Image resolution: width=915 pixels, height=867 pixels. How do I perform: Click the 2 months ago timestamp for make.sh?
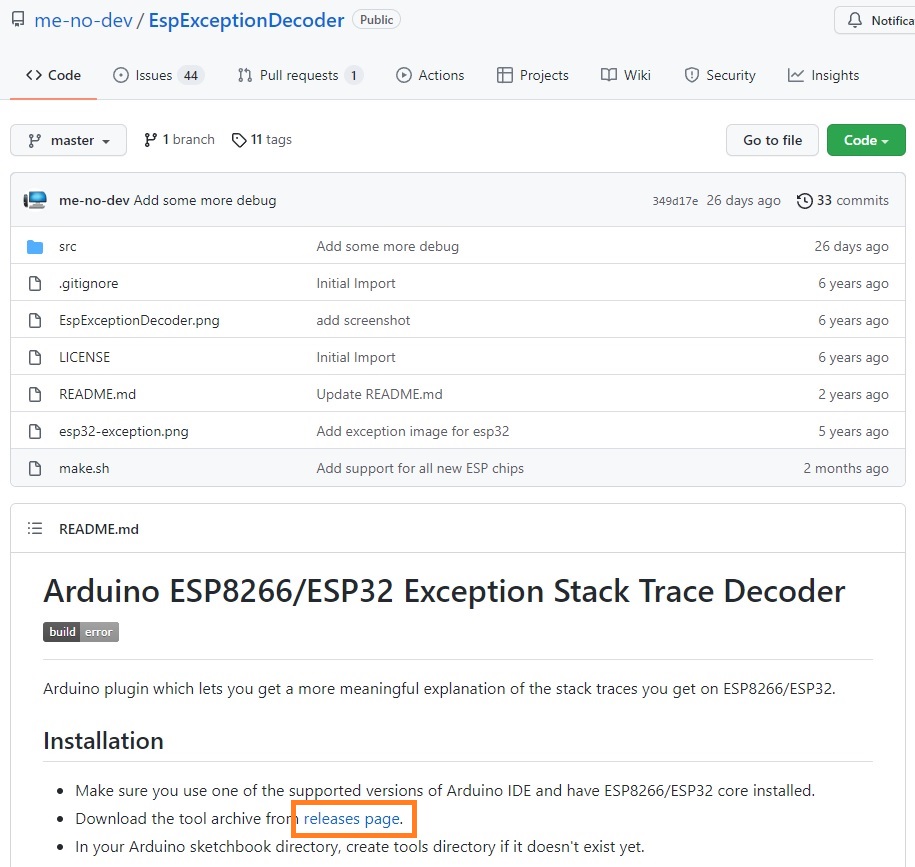click(x=846, y=469)
